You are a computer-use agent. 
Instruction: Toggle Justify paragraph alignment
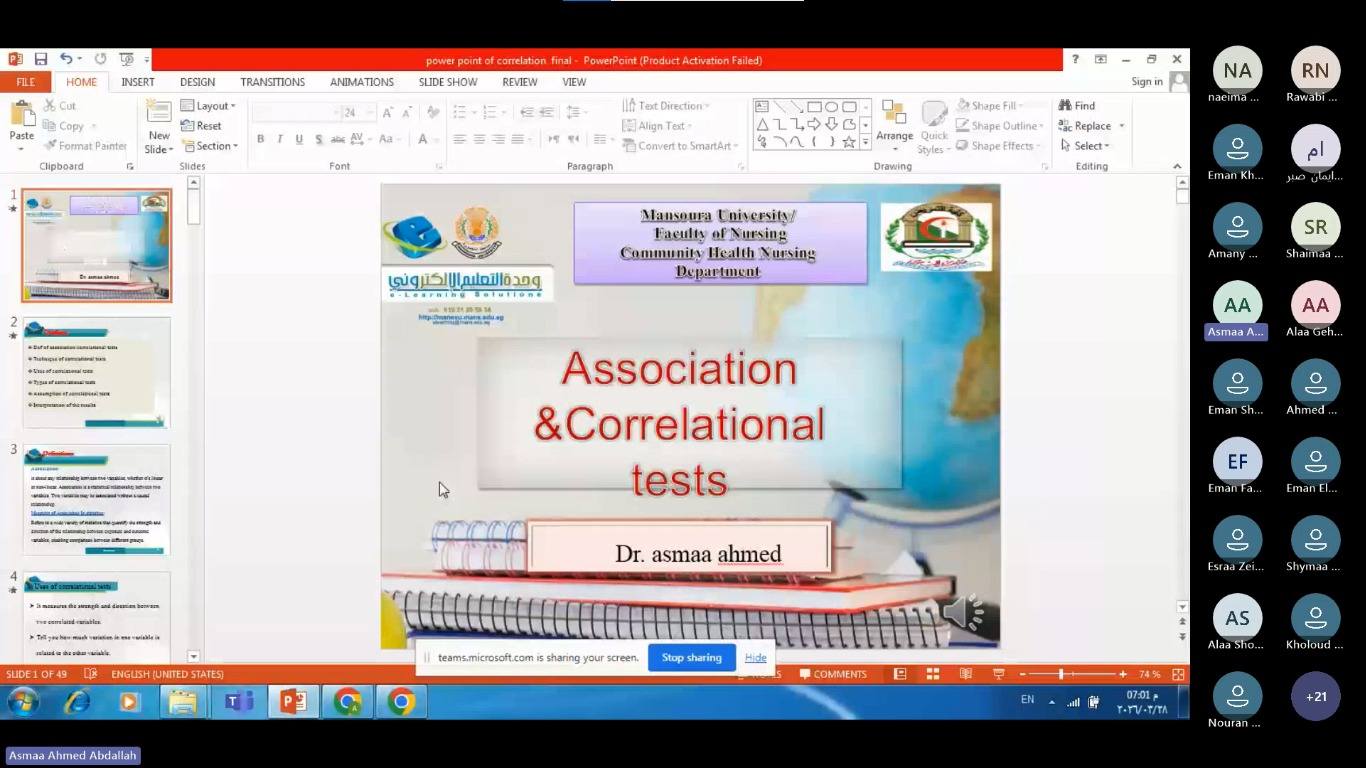pyautogui.click(x=517, y=139)
